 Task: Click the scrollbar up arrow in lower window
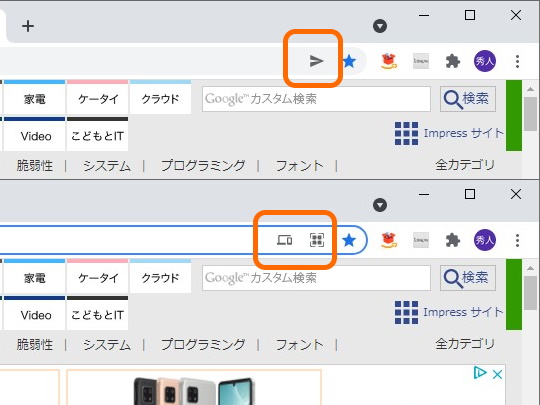tap(531, 268)
